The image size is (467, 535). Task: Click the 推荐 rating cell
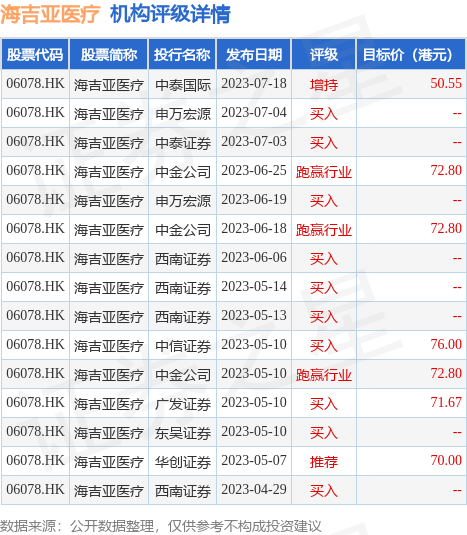coord(324,462)
